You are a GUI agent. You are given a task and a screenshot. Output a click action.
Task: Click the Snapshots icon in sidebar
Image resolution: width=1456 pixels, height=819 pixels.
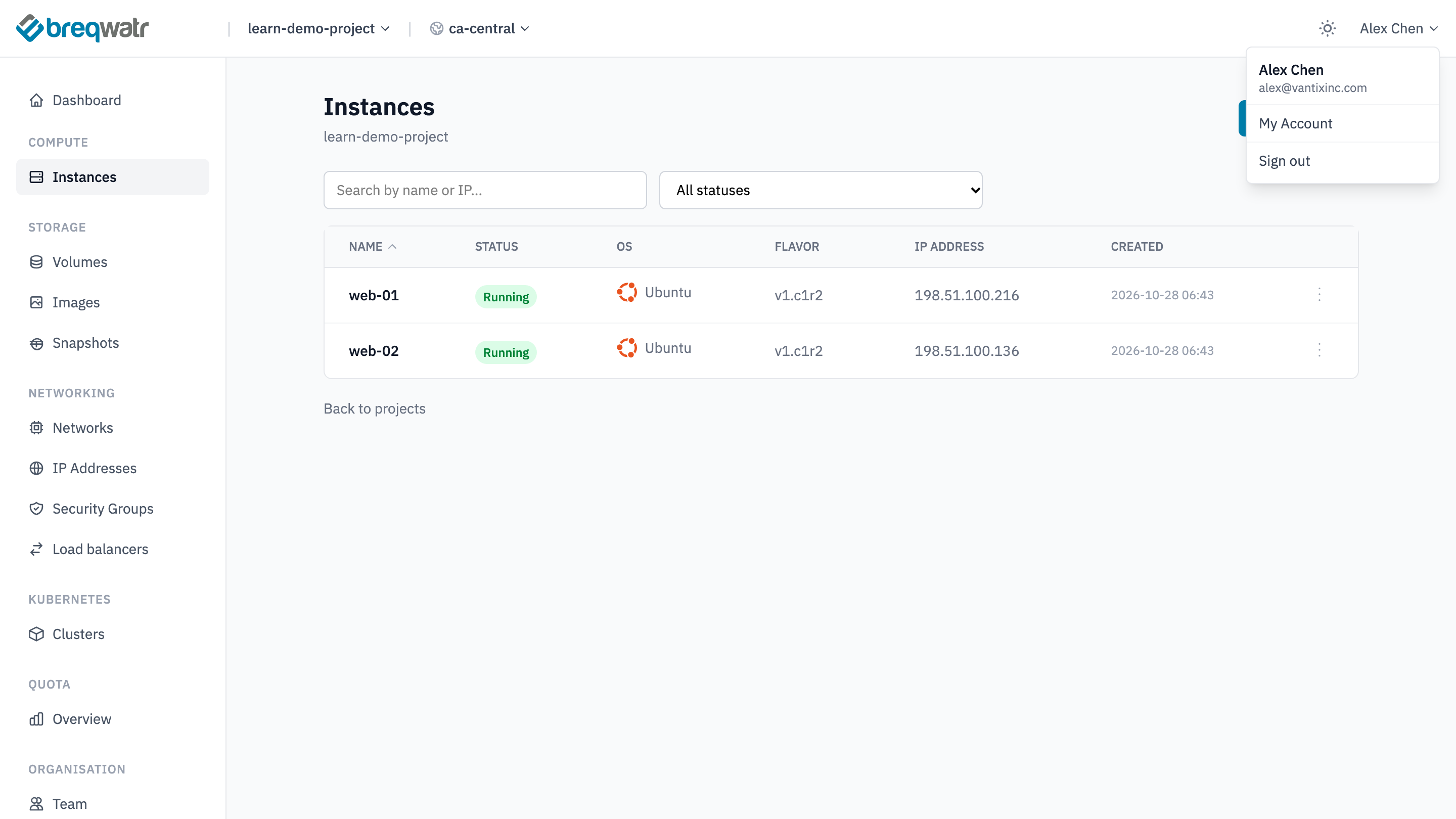(x=36, y=343)
